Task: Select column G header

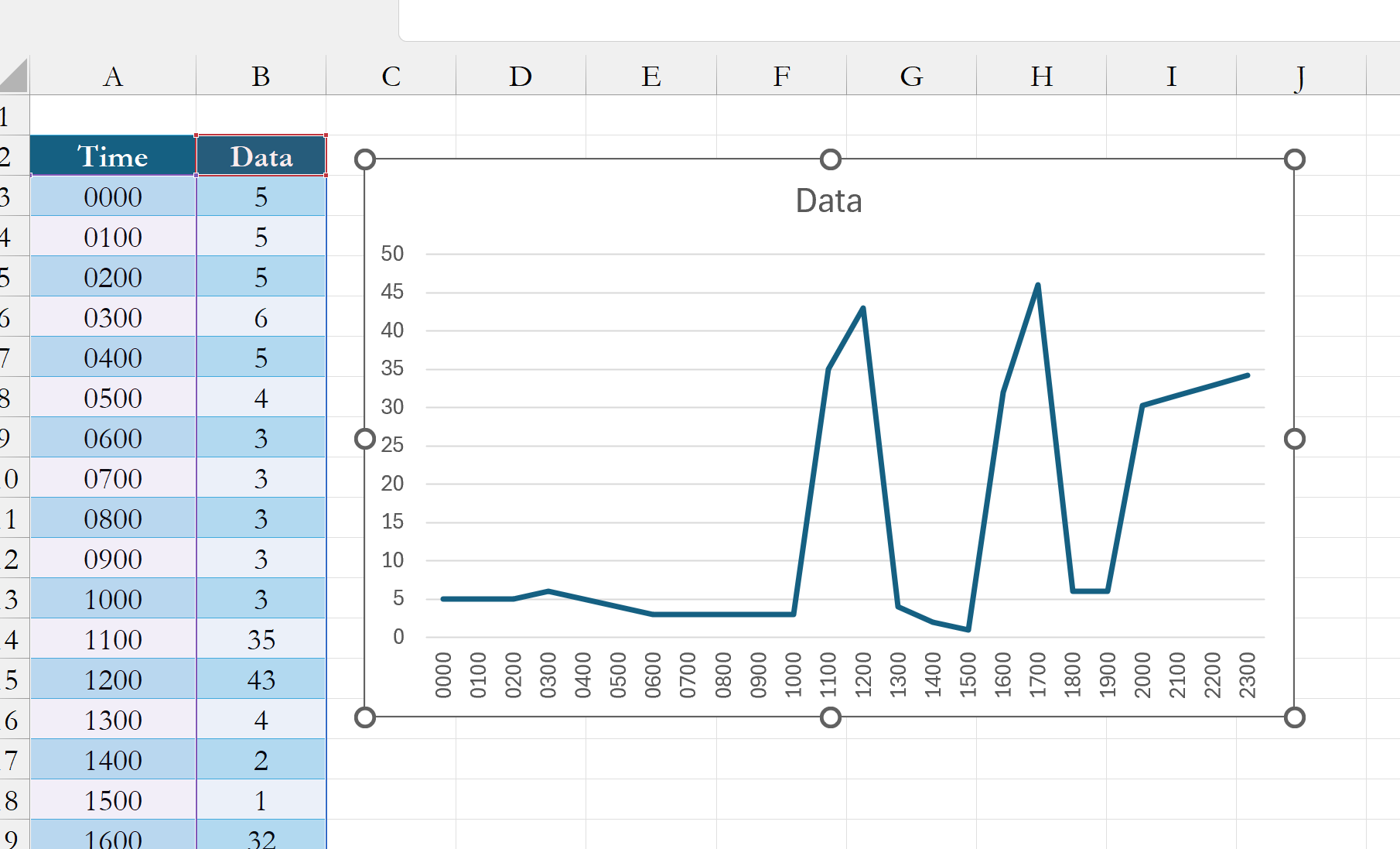Action: point(912,76)
